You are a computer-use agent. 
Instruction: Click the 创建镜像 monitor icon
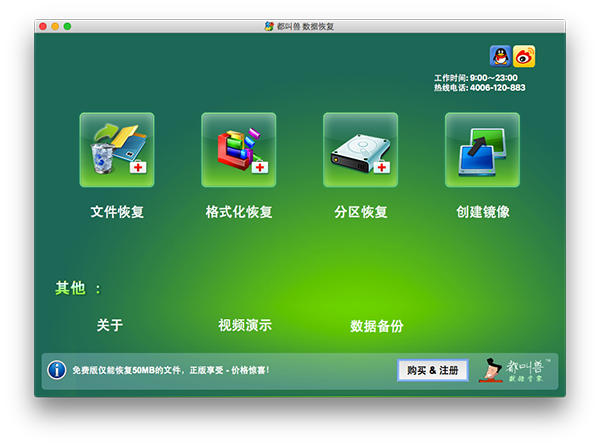[x=482, y=150]
